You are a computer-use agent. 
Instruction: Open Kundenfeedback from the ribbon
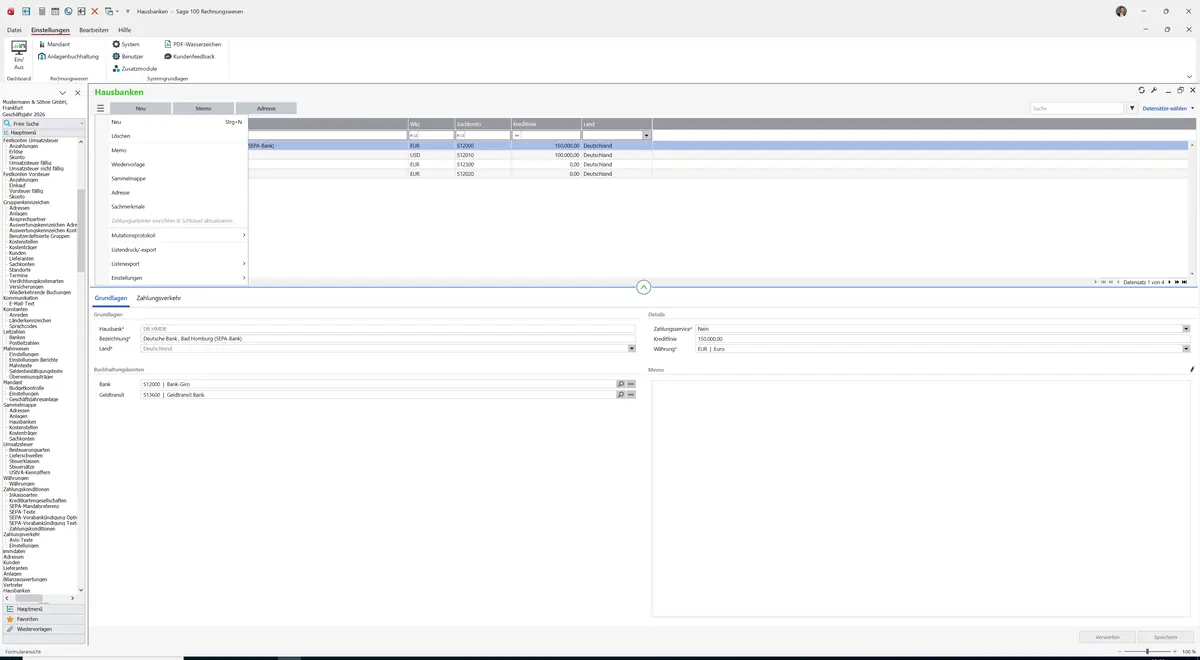point(189,56)
